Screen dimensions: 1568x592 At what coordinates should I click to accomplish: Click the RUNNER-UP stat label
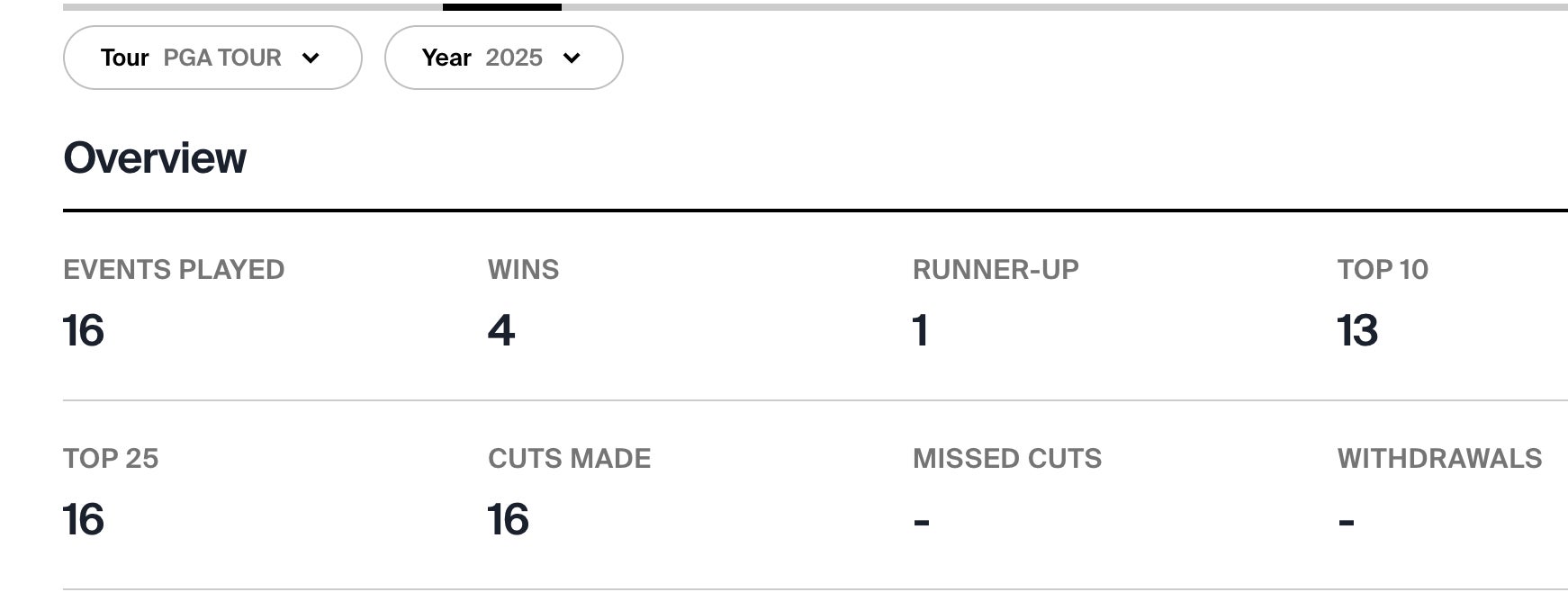(x=996, y=270)
